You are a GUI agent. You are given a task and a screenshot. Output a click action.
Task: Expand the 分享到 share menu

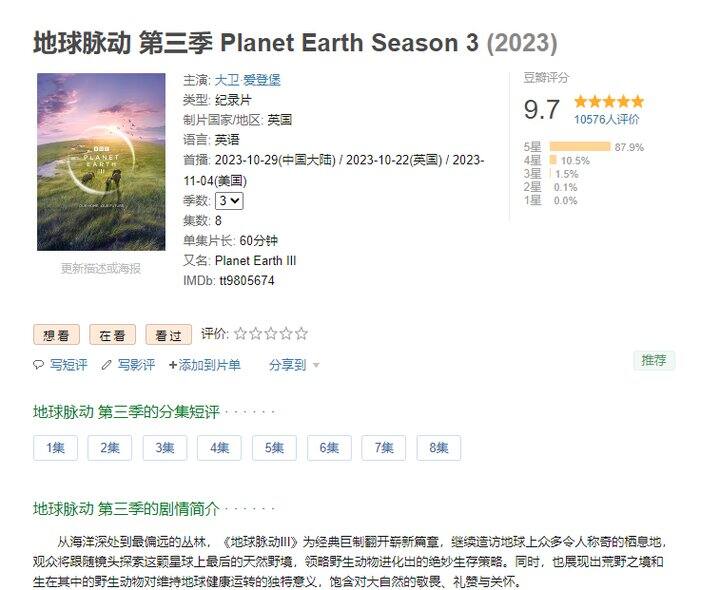[x=287, y=365]
